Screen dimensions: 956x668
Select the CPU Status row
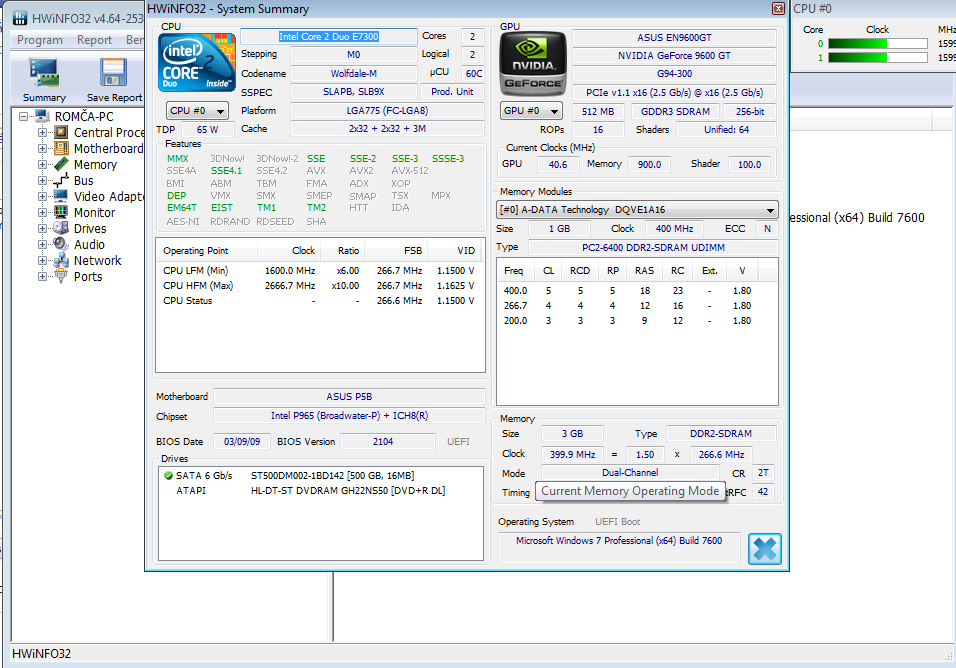coord(319,300)
